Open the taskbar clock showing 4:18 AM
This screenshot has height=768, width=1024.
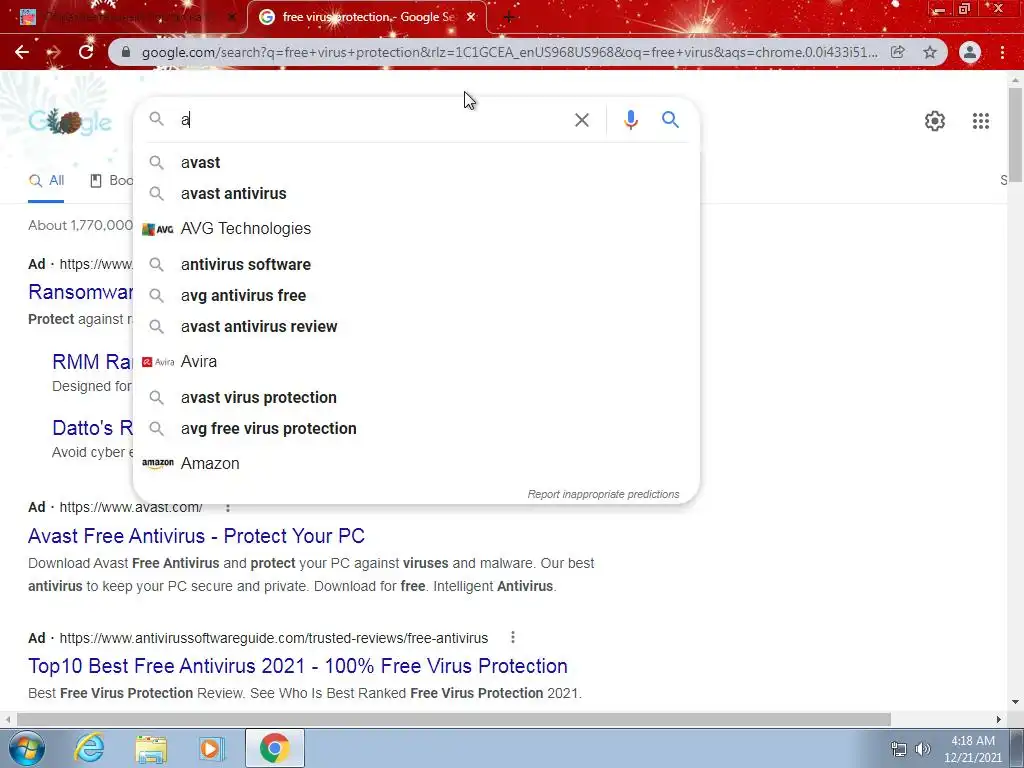tap(972, 749)
